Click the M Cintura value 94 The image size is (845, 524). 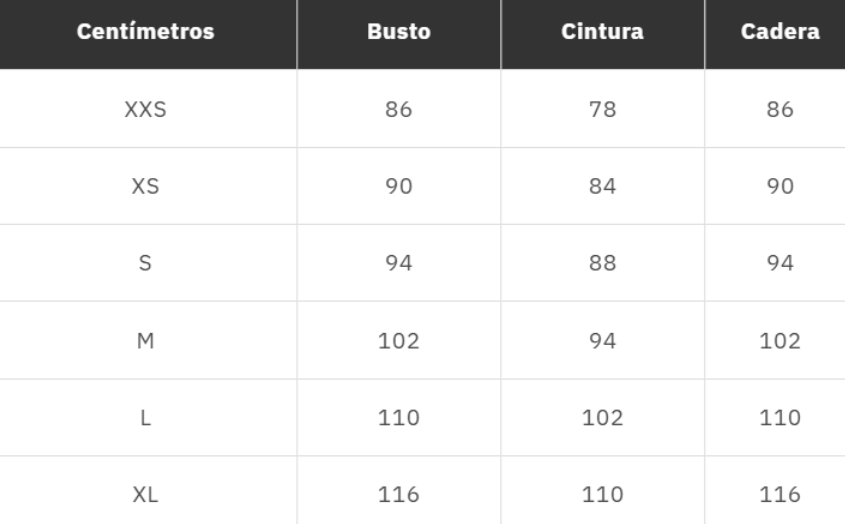point(602,341)
